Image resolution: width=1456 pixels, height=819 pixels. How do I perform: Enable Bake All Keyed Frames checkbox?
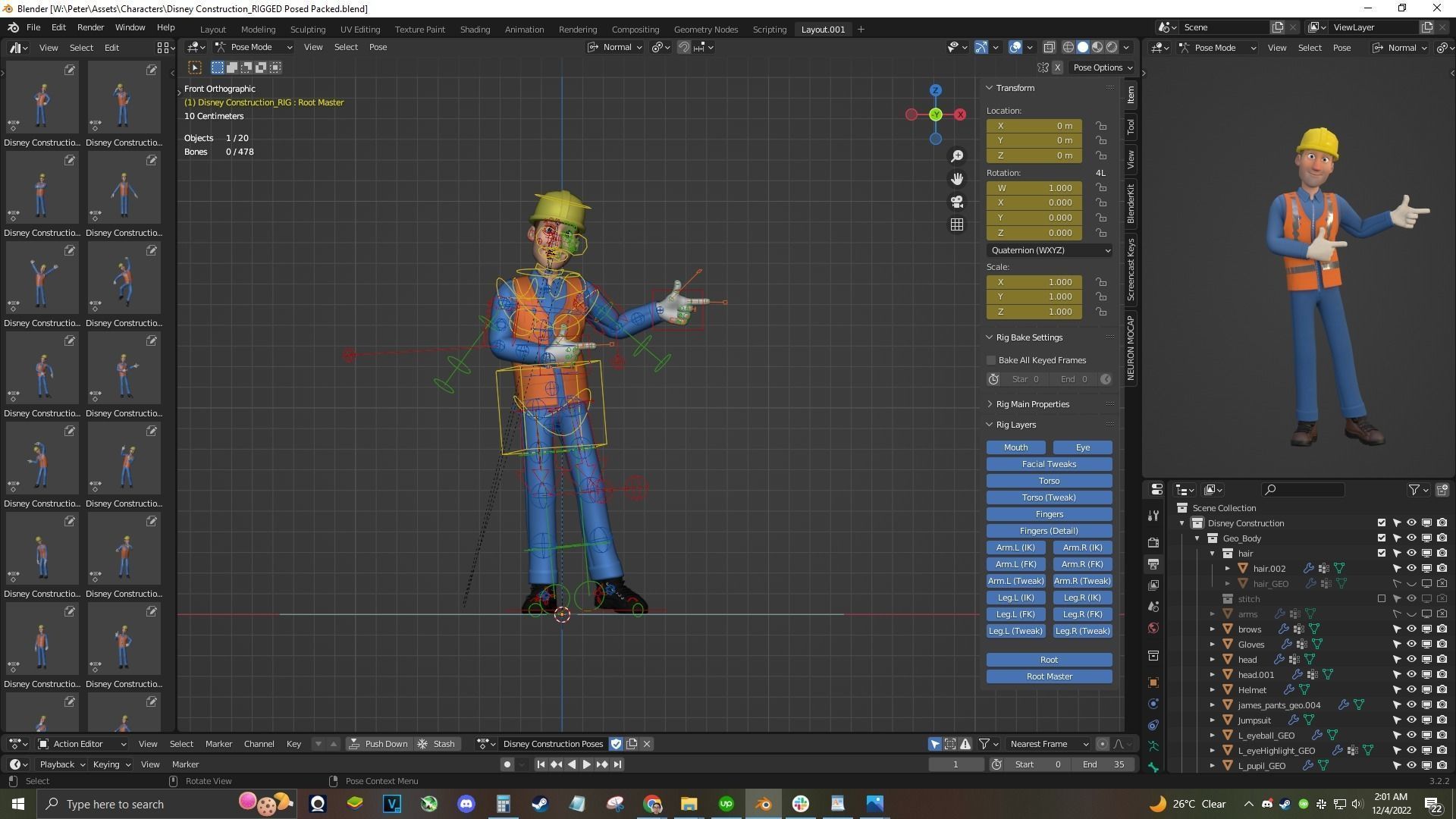point(991,360)
